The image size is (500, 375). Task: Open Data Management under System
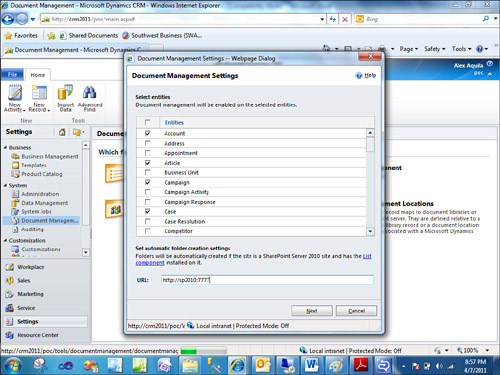pyautogui.click(x=45, y=203)
